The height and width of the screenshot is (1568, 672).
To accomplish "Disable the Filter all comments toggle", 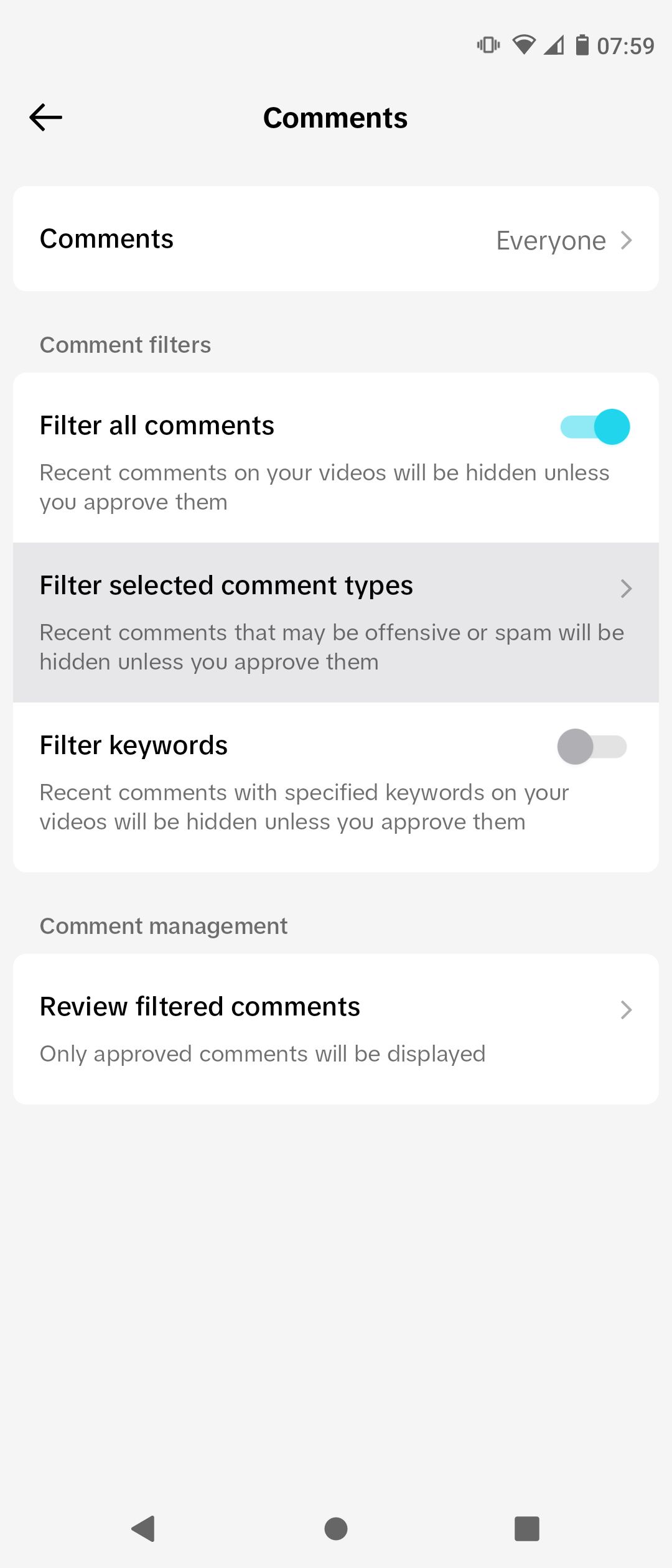I will pyautogui.click(x=595, y=427).
